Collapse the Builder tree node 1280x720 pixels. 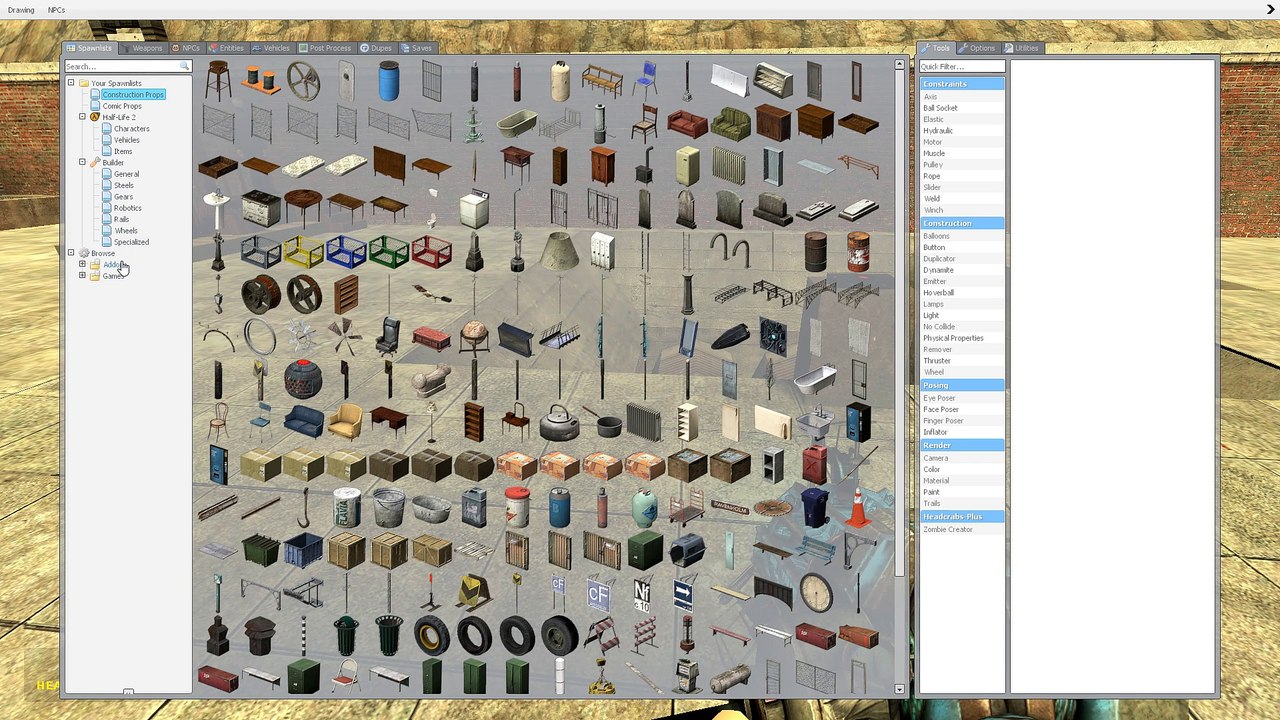click(x=82, y=162)
